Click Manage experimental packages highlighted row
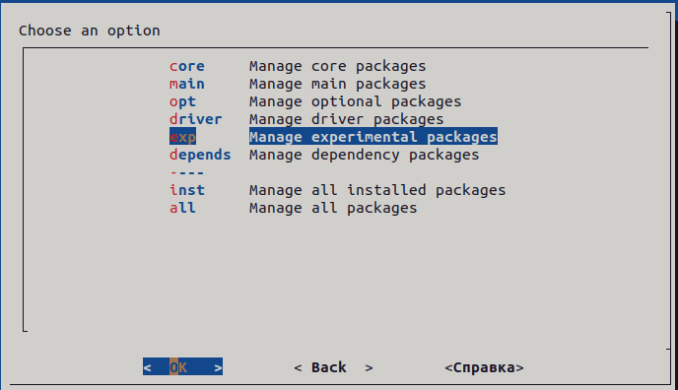This screenshot has height=390, width=678. pyautogui.click(x=373, y=137)
